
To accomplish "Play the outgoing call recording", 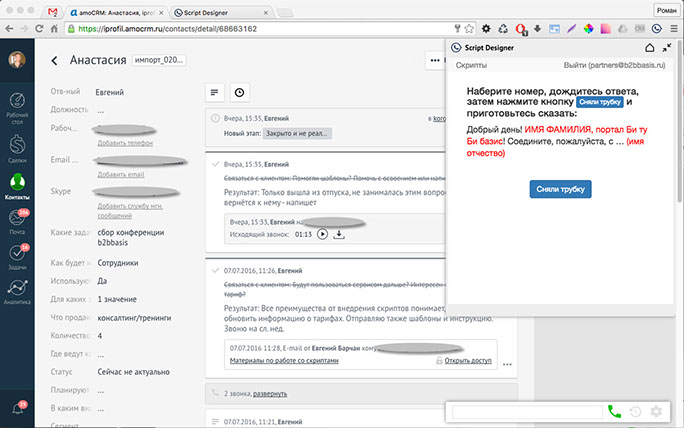I will tap(322, 234).
